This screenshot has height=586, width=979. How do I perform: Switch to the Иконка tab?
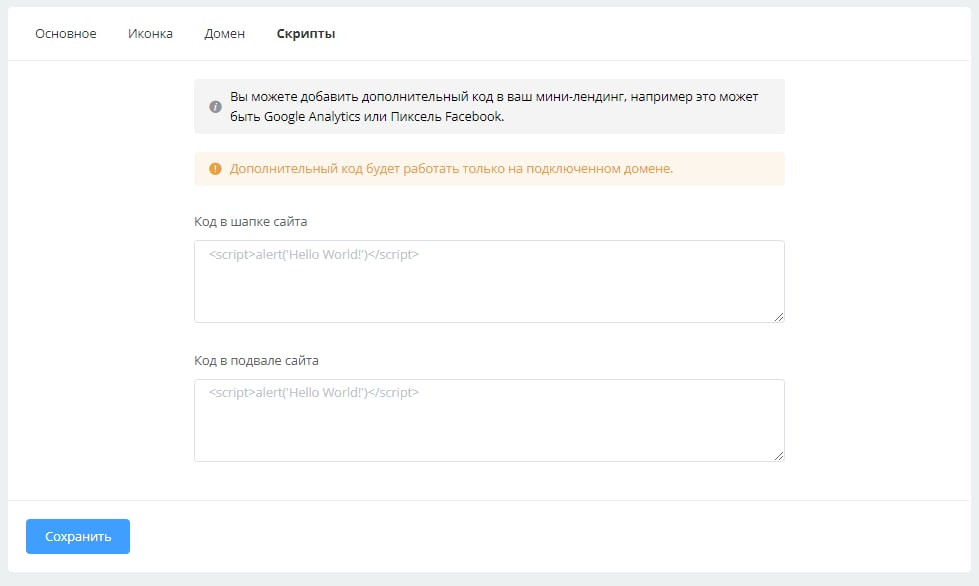click(150, 34)
